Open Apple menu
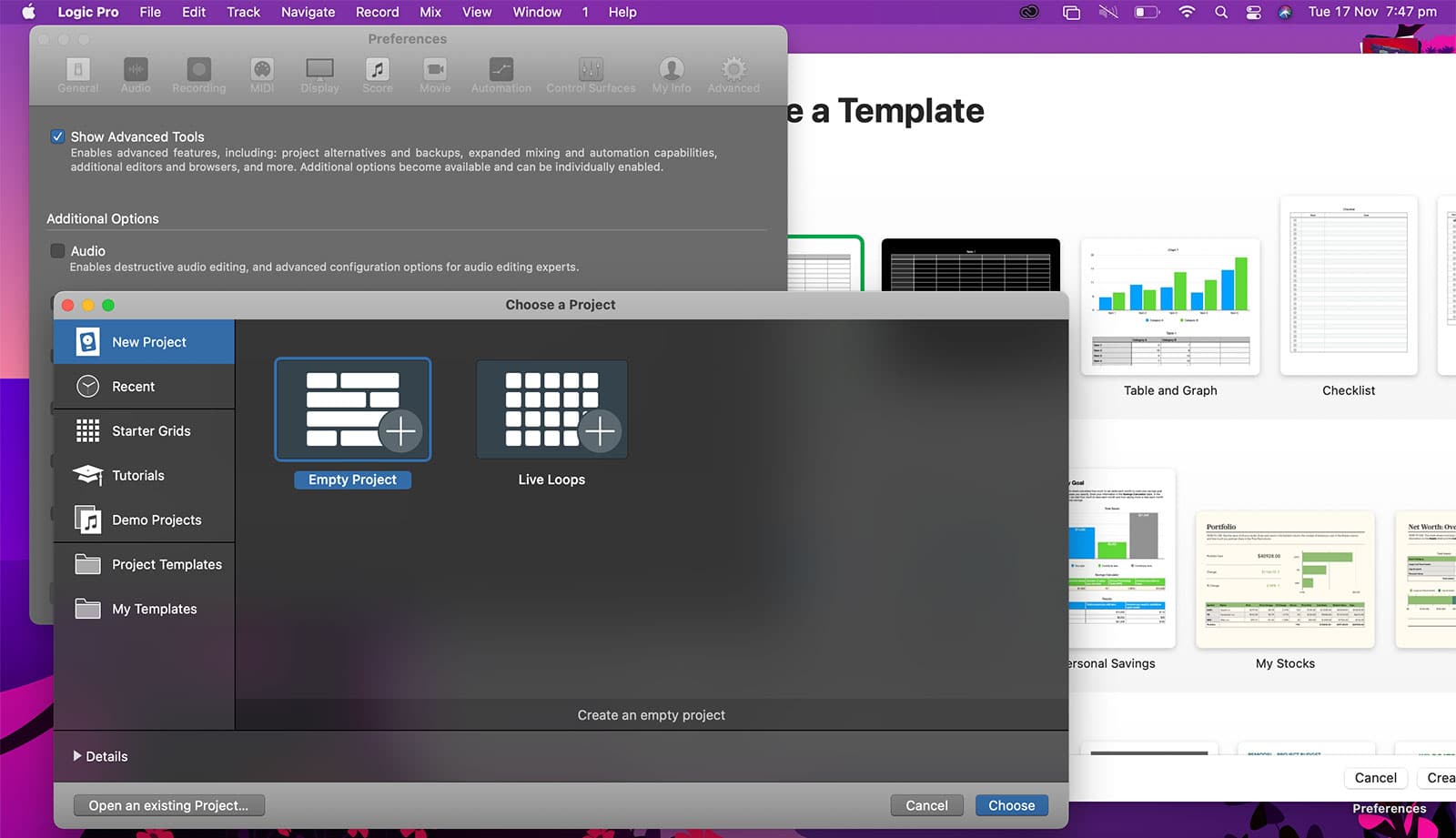The width and height of the screenshot is (1456, 838). point(28,12)
